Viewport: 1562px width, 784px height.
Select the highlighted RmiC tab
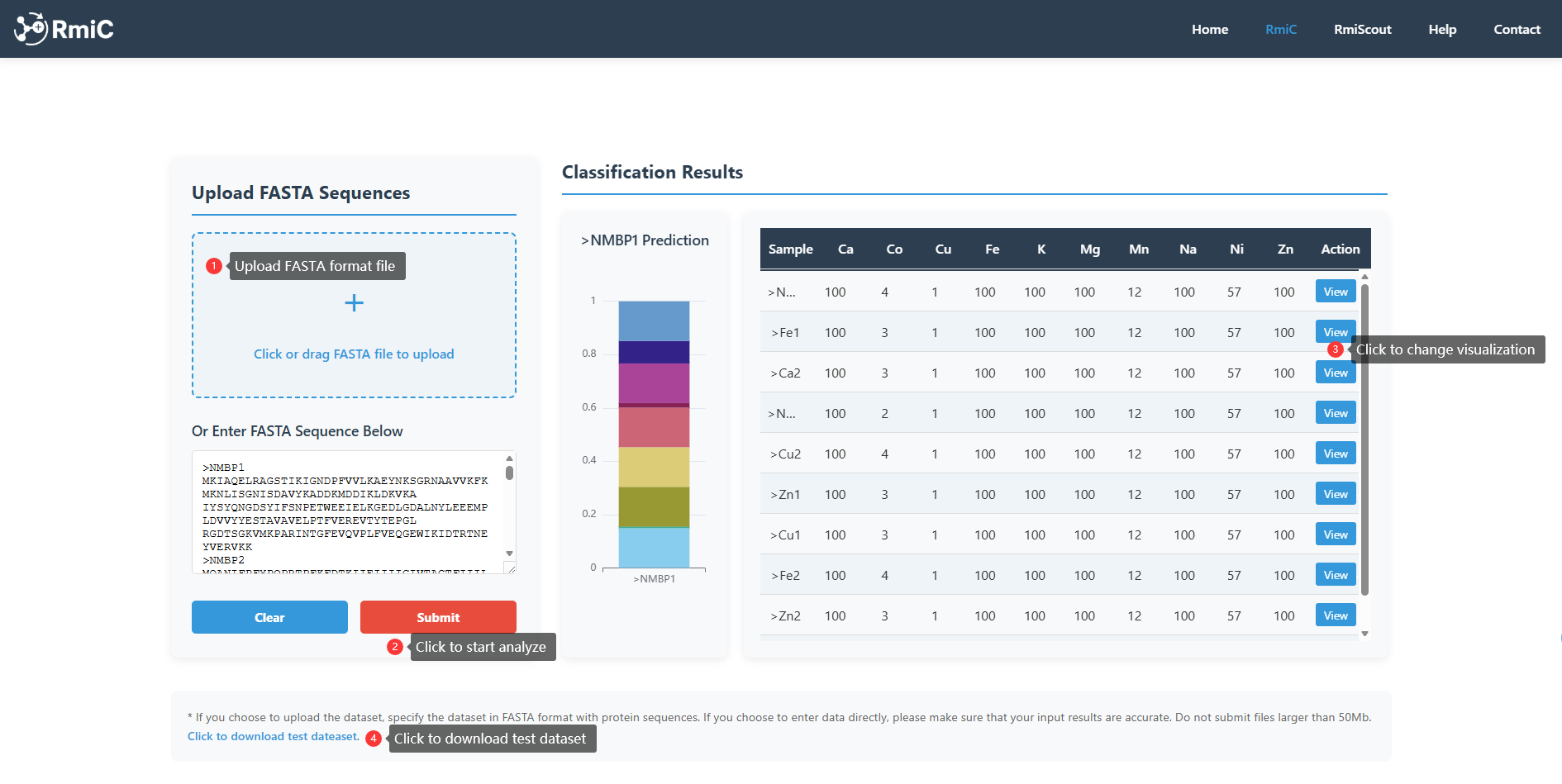[1281, 29]
